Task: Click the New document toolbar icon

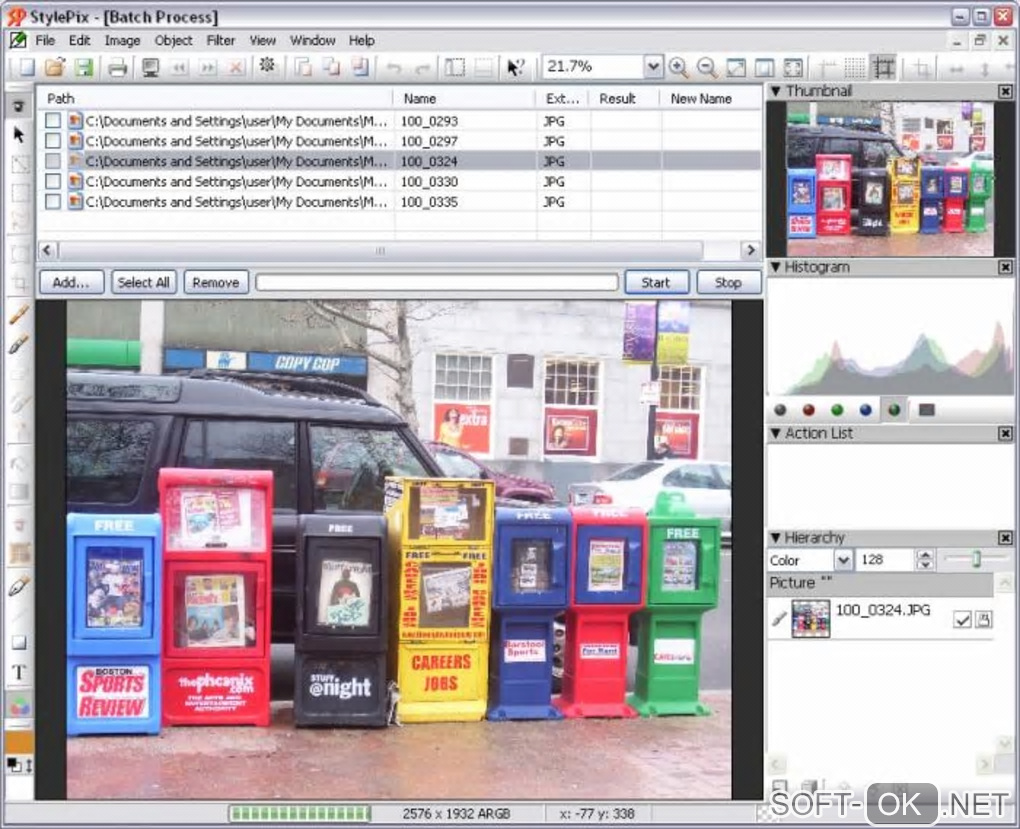Action: [x=26, y=67]
